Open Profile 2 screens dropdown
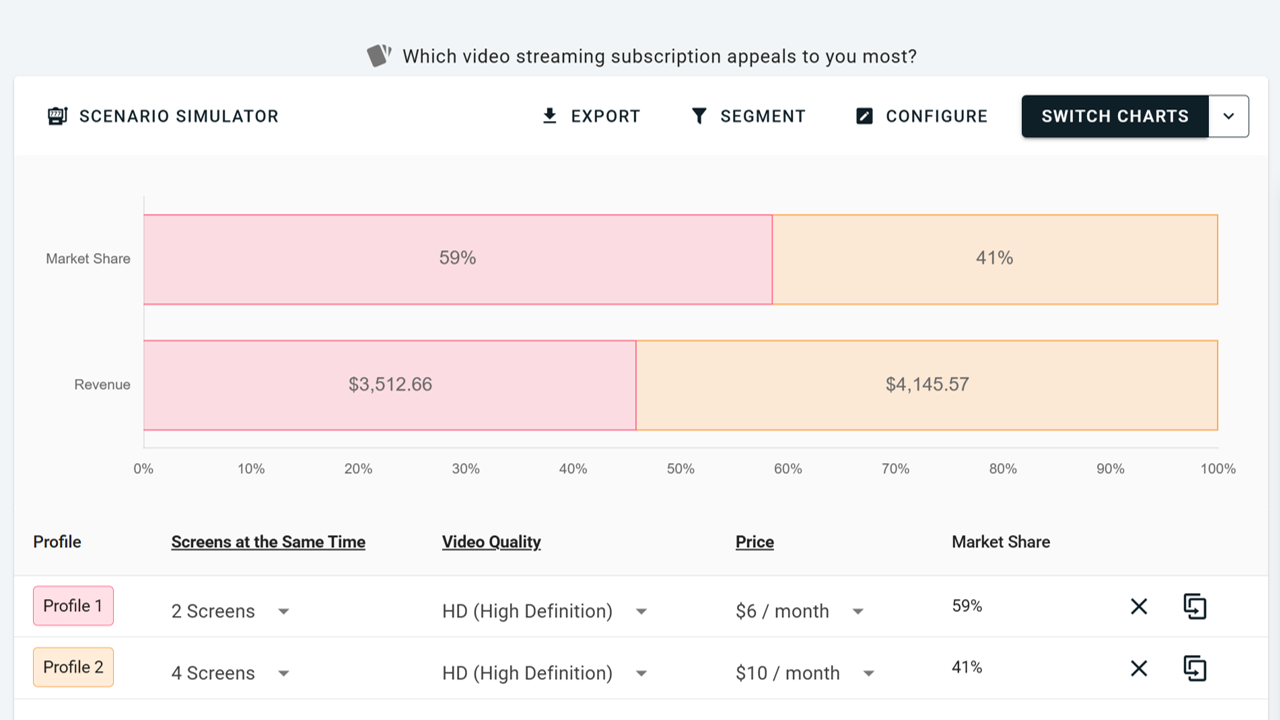The image size is (1280, 720). point(284,673)
